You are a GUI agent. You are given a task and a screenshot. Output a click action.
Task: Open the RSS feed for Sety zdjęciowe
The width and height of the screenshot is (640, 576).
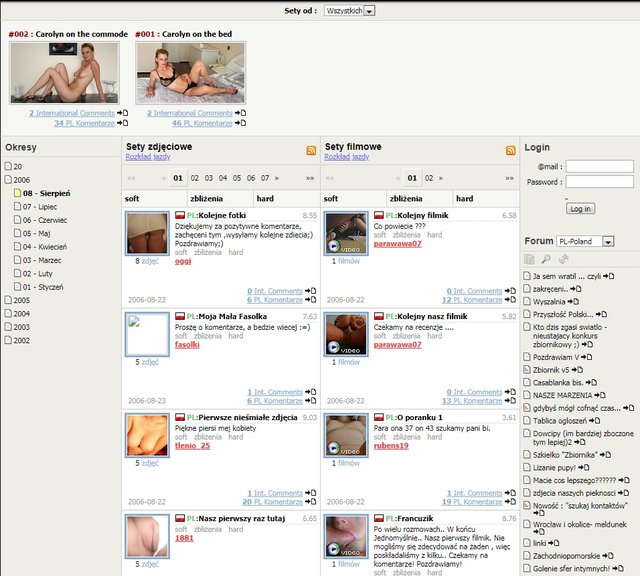[311, 151]
